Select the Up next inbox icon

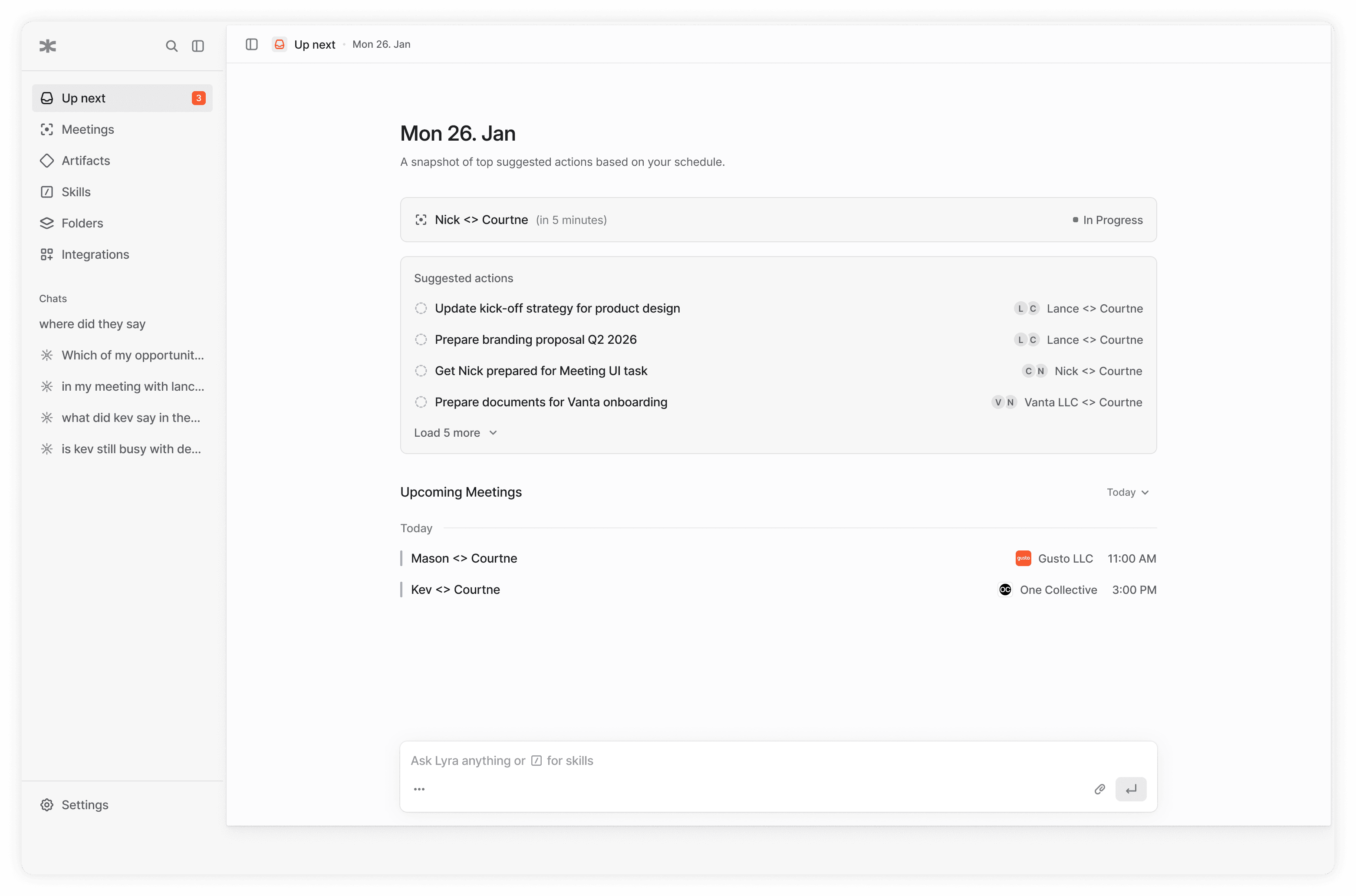click(47, 98)
